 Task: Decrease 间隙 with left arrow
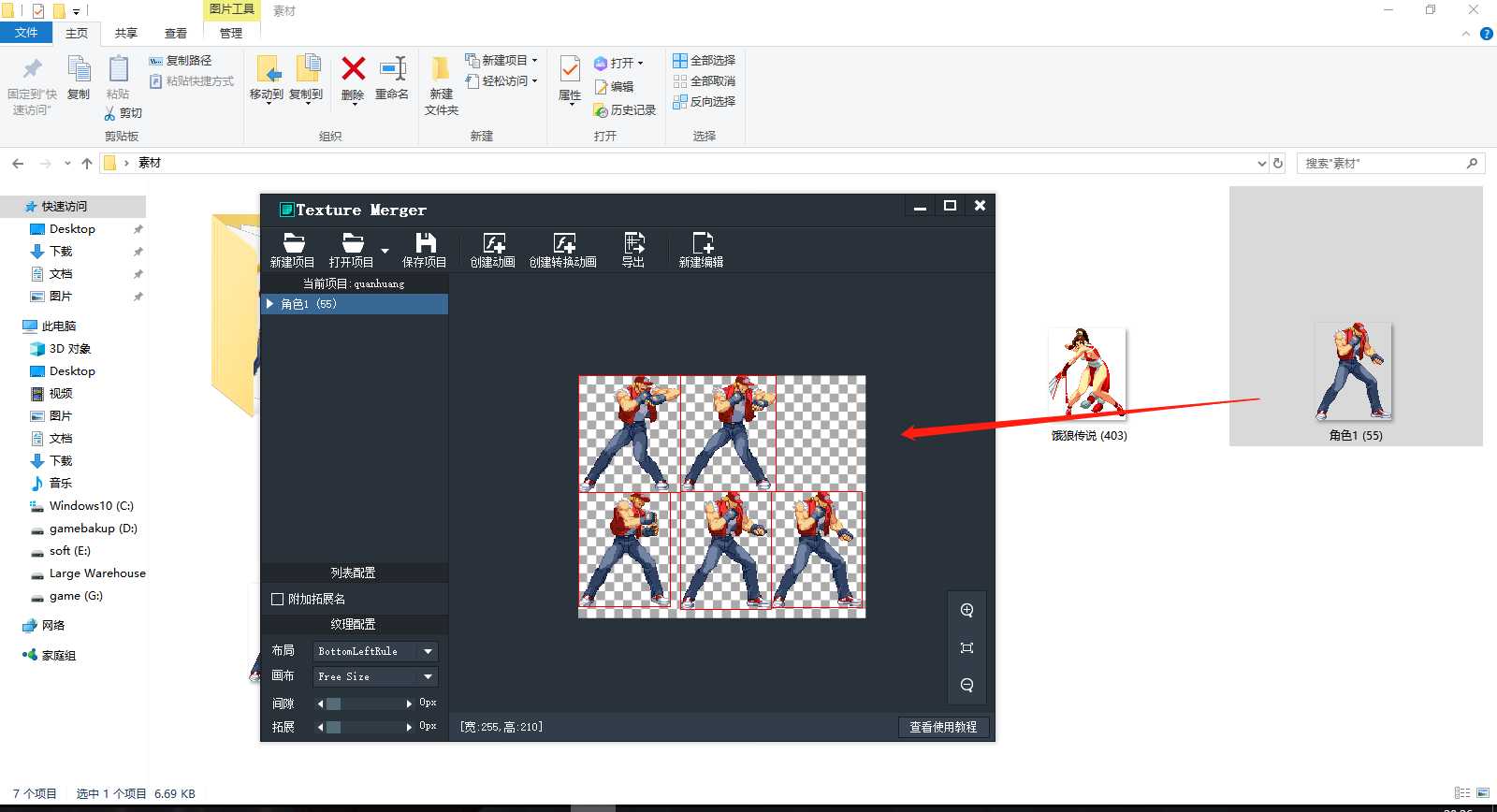(320, 703)
